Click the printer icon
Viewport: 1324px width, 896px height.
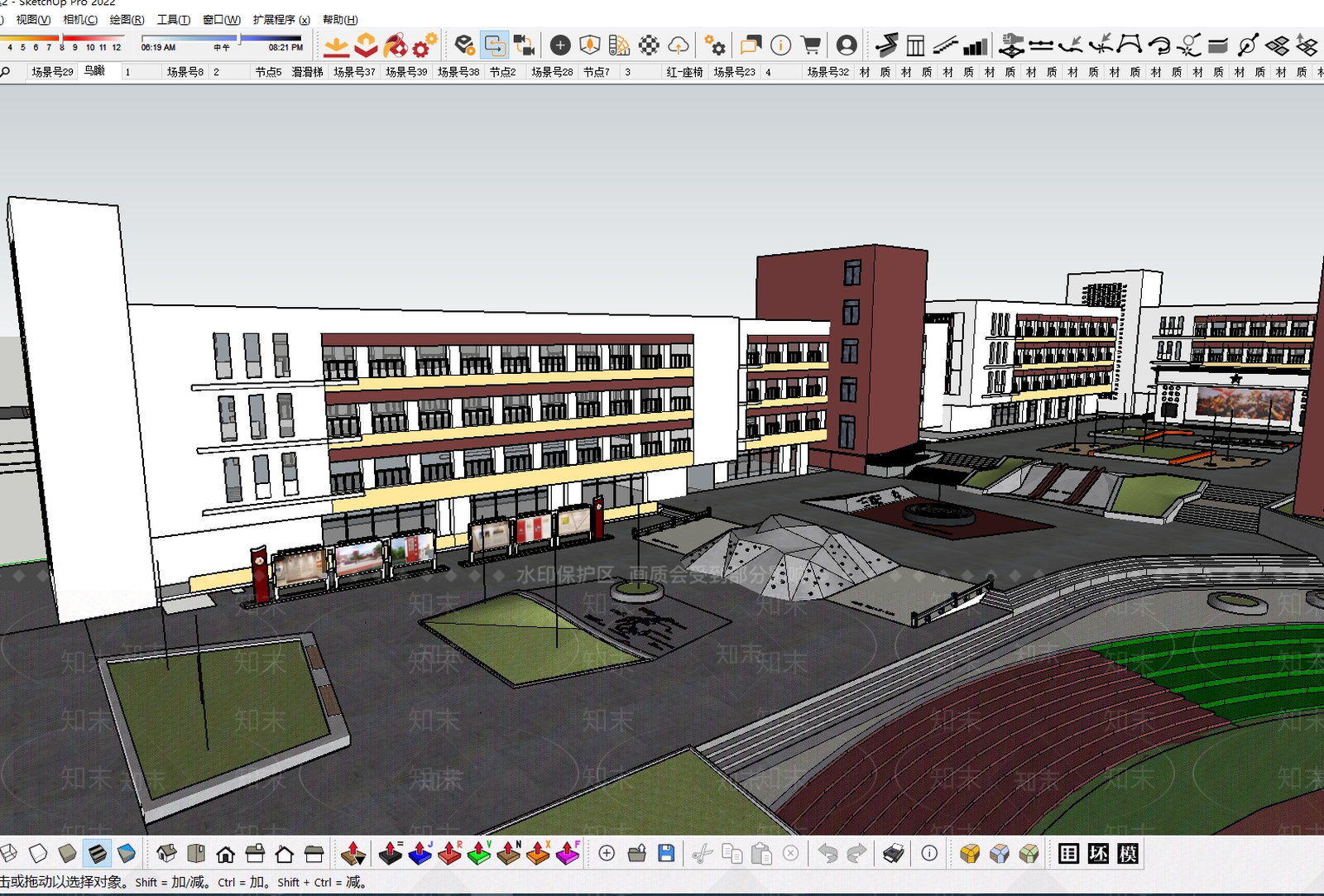(x=894, y=853)
